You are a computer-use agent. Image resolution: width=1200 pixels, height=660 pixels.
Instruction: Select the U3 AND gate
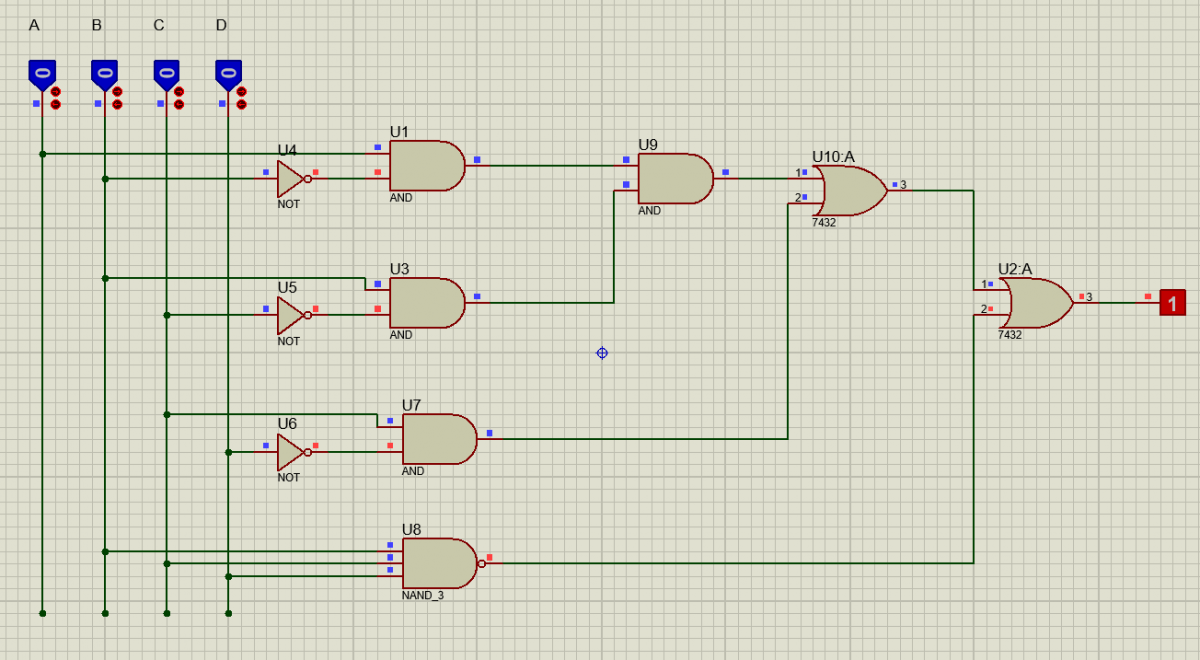(425, 303)
